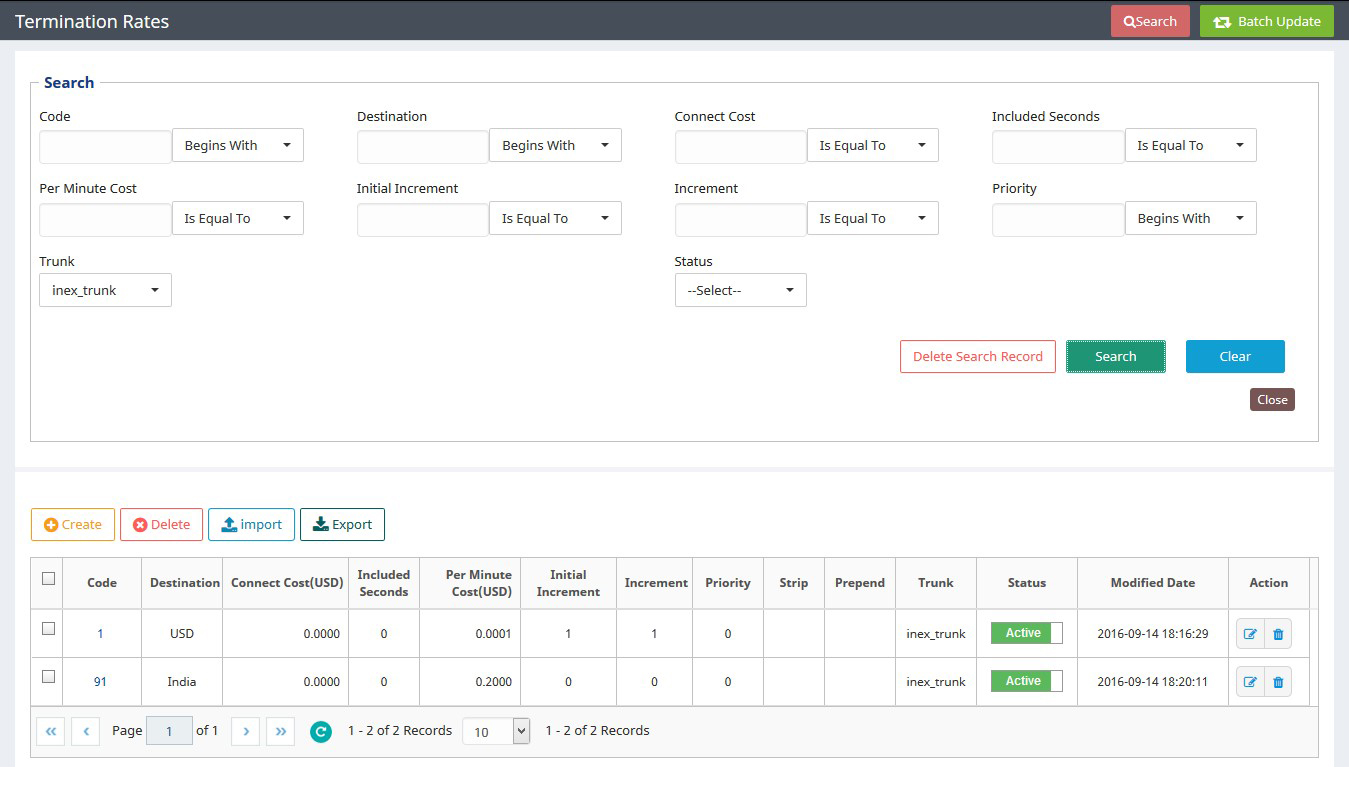Click the Create button
The width and height of the screenshot is (1349, 787).
(x=73, y=524)
